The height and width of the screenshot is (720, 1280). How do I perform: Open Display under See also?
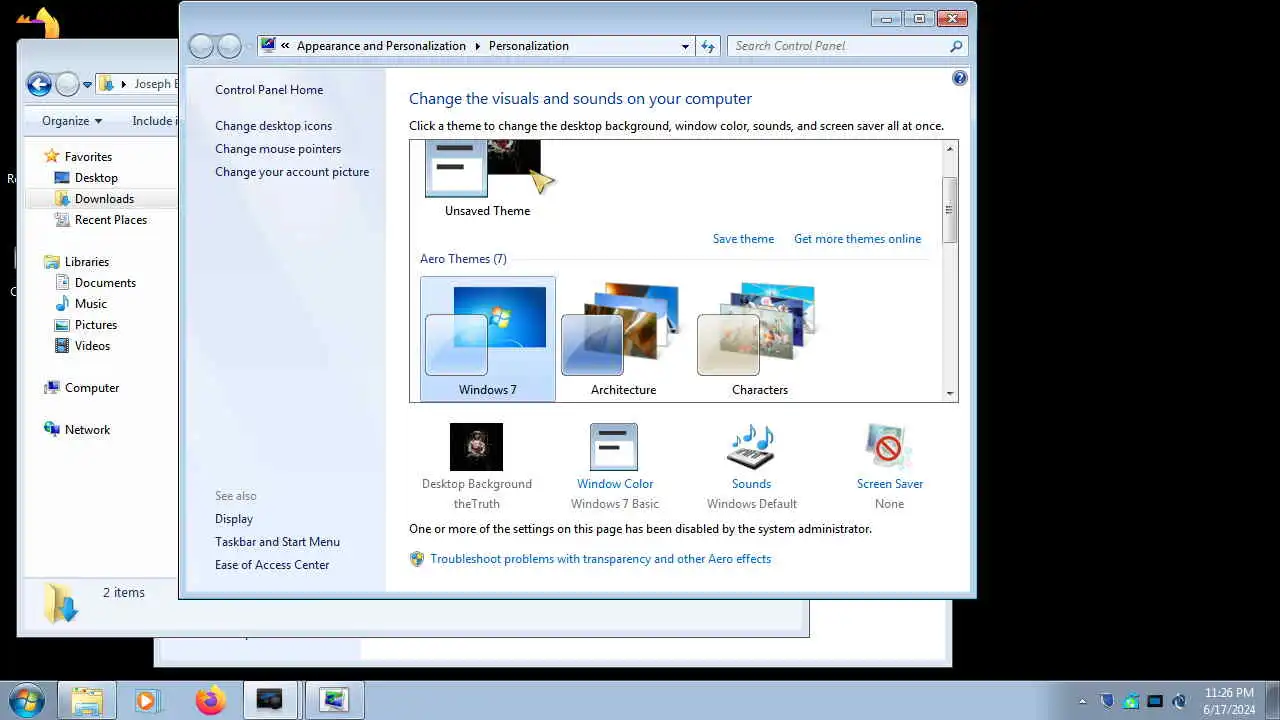pyautogui.click(x=234, y=519)
